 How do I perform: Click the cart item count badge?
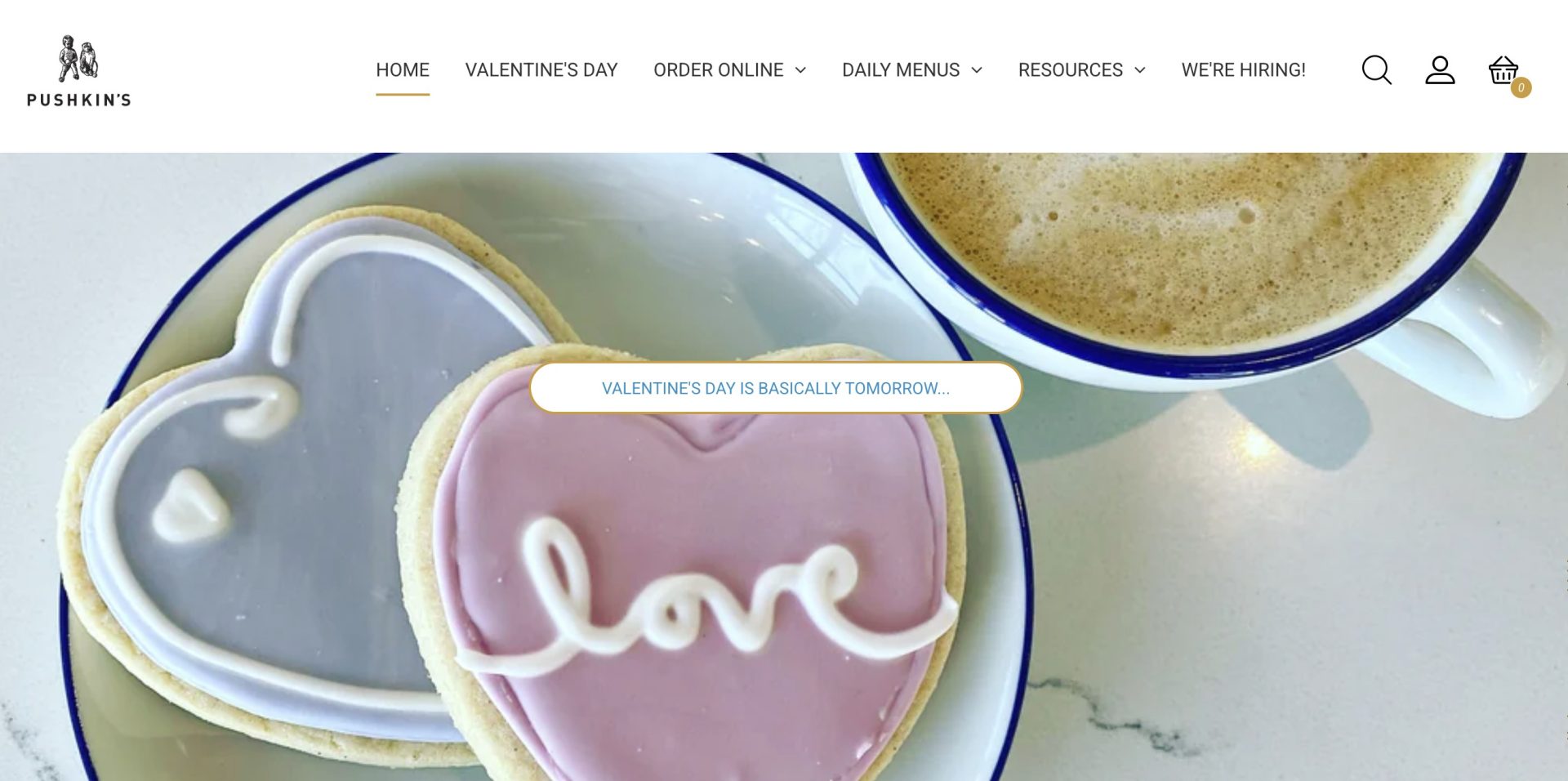[1521, 87]
